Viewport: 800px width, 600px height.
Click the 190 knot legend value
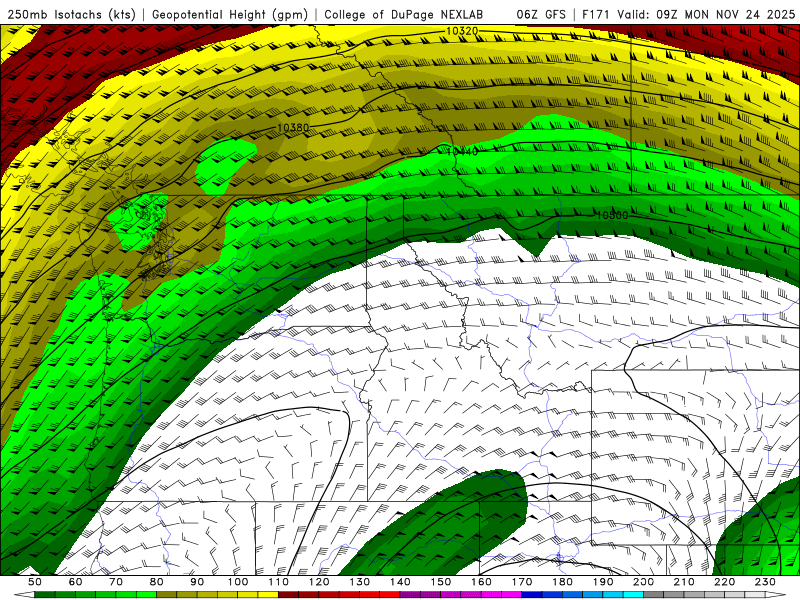603,582
